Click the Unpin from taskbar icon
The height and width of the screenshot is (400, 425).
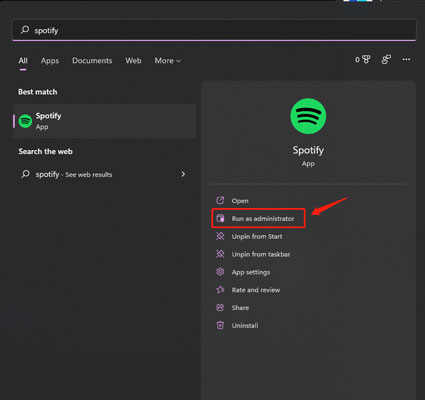tap(220, 254)
